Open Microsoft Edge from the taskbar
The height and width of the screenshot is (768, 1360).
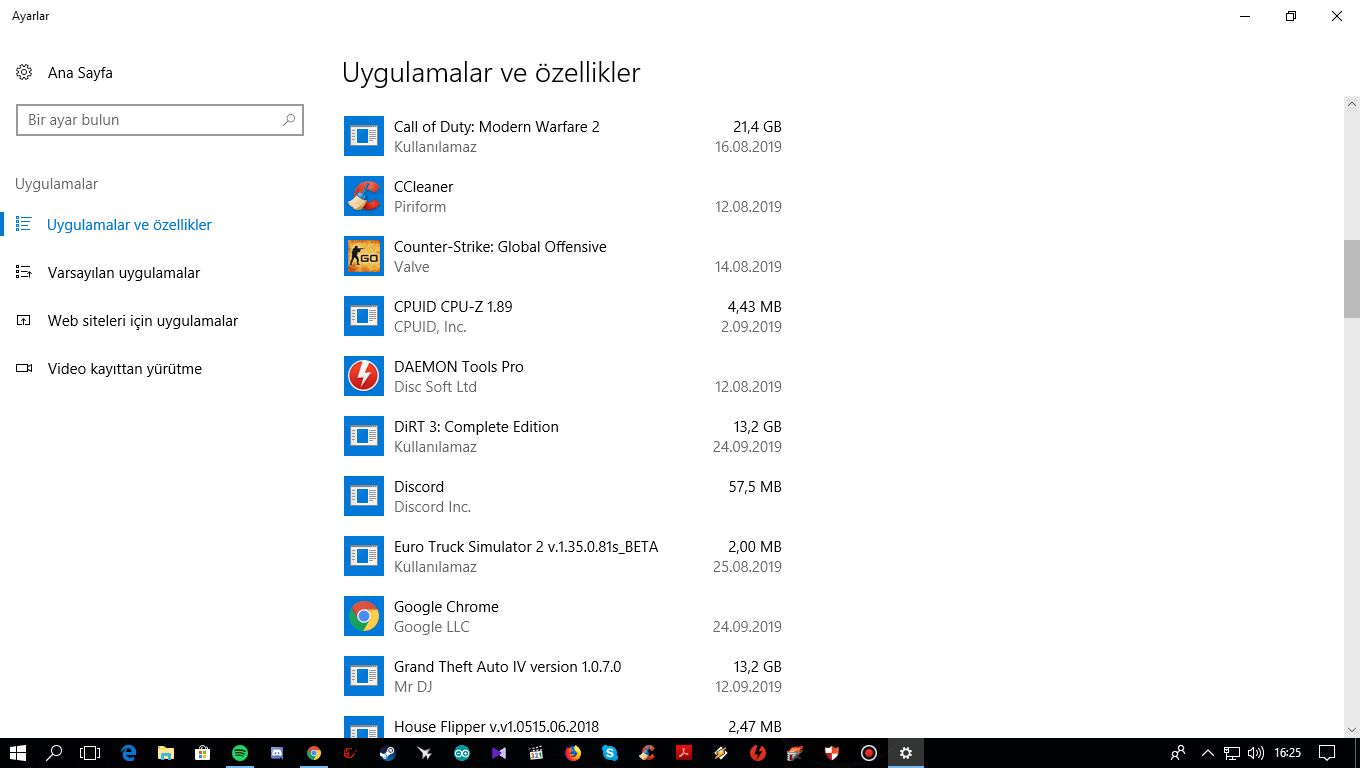(x=128, y=753)
